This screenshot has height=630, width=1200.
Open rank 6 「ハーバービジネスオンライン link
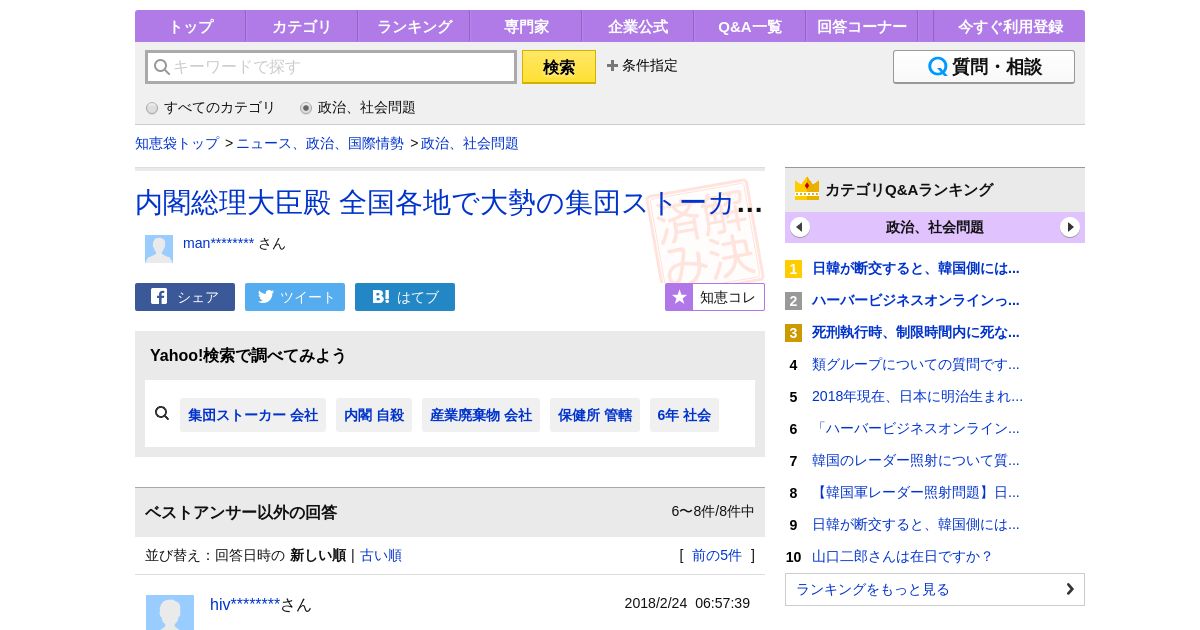point(916,428)
